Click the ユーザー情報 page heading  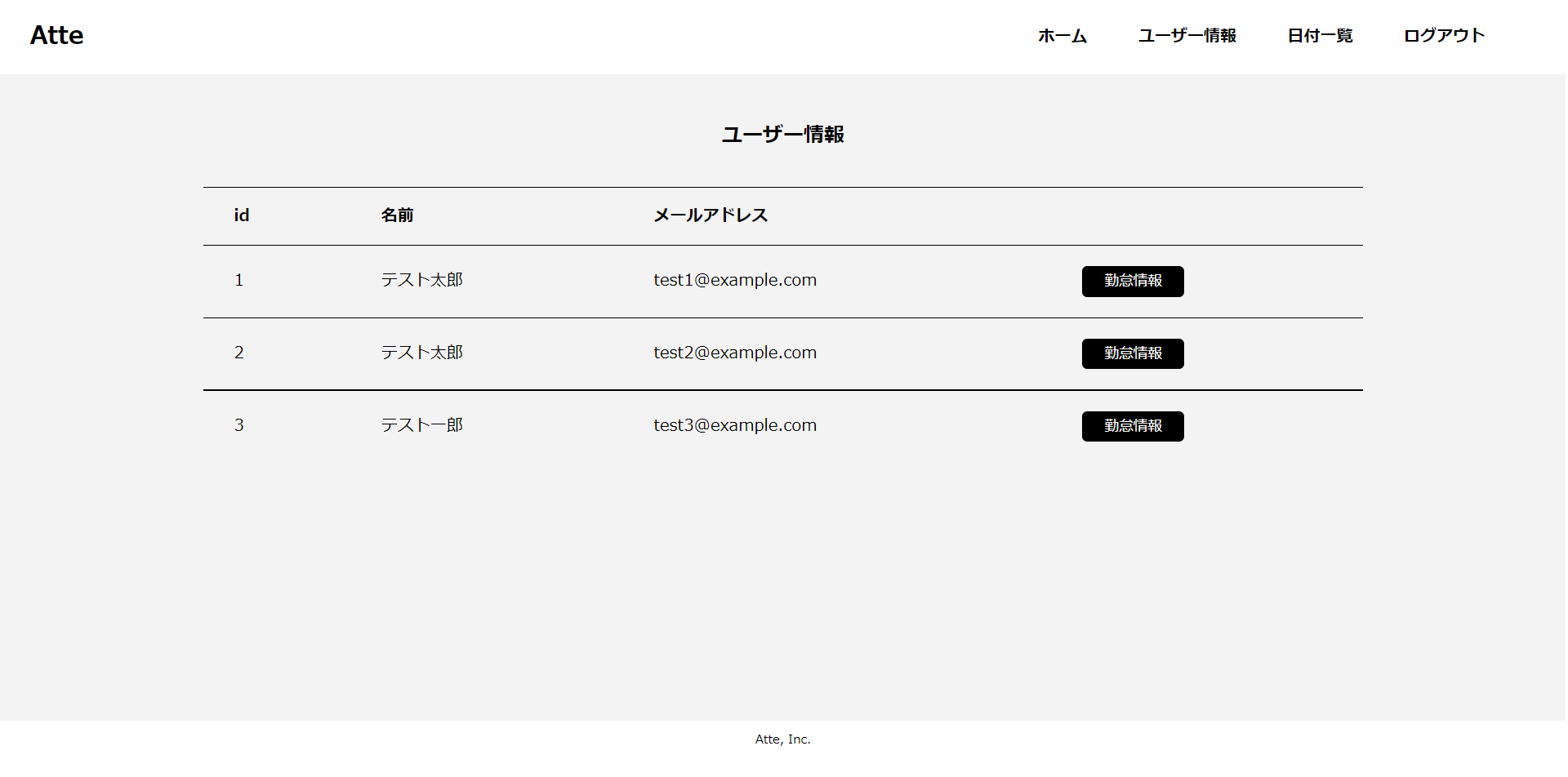(782, 134)
